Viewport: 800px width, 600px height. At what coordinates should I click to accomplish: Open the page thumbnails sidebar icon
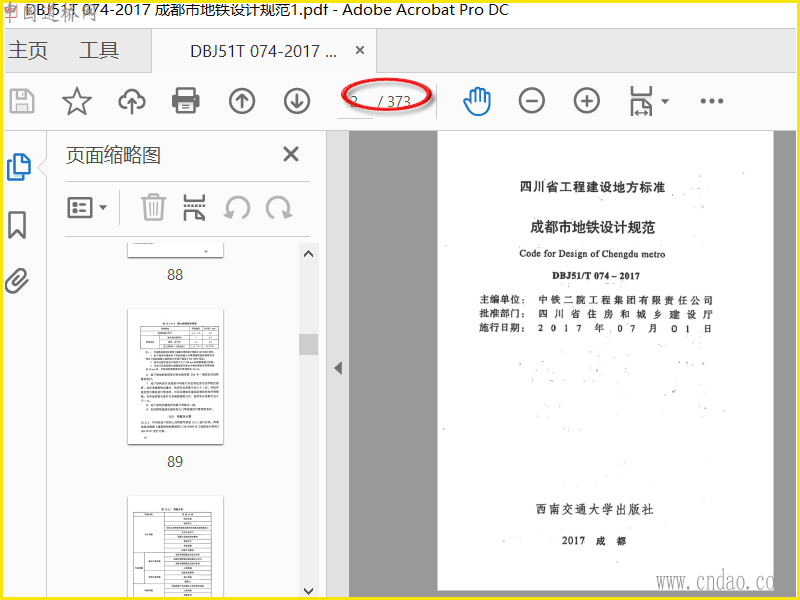click(19, 167)
